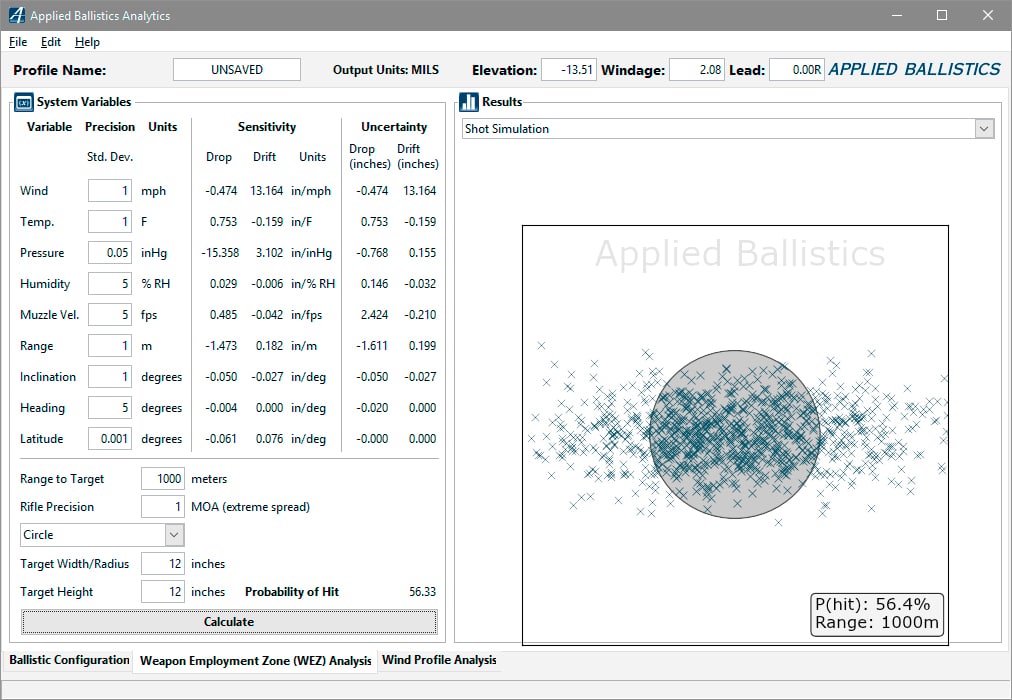Click the Inclination precision input field
This screenshot has width=1012, height=700.
[x=110, y=377]
